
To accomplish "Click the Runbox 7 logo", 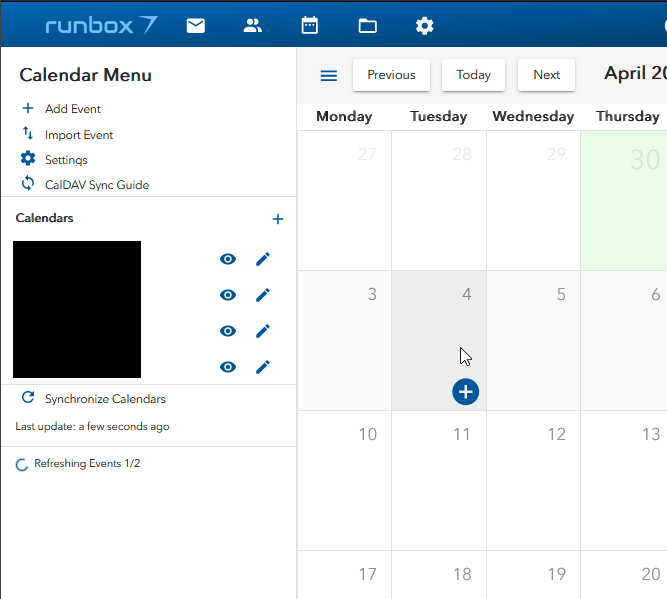I will [x=102, y=26].
